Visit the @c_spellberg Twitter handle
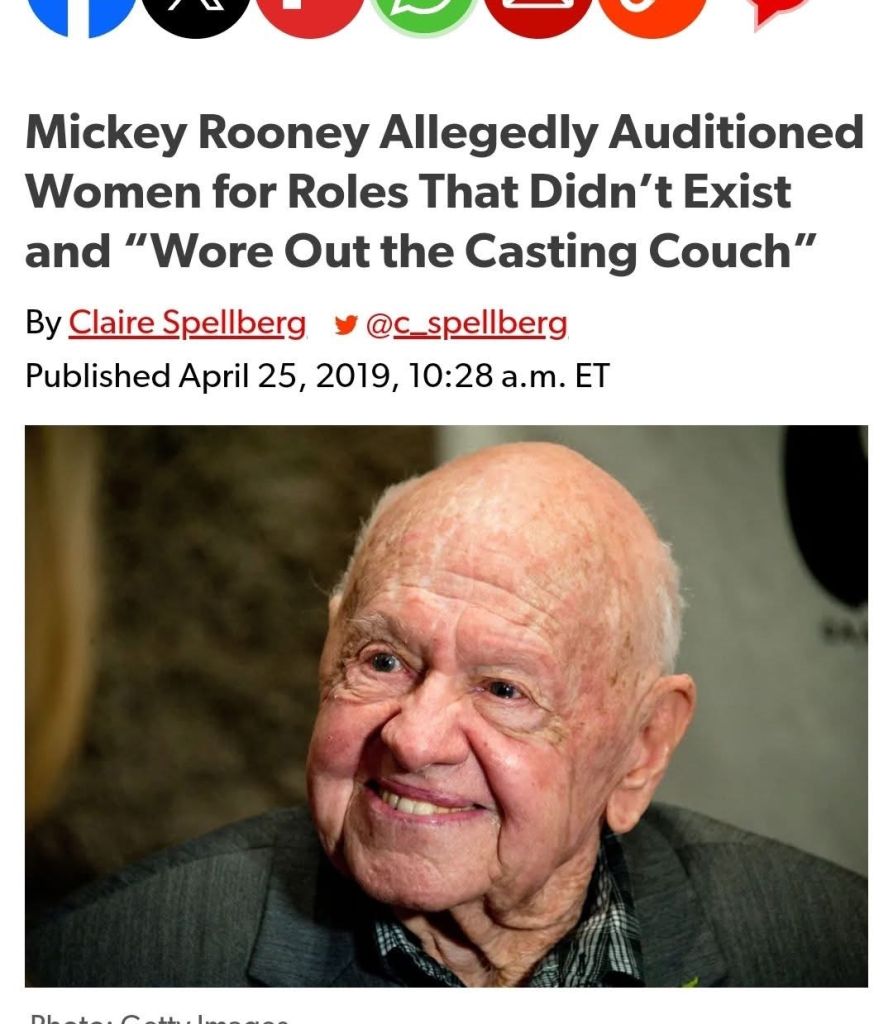The width and height of the screenshot is (893, 1024). point(467,323)
